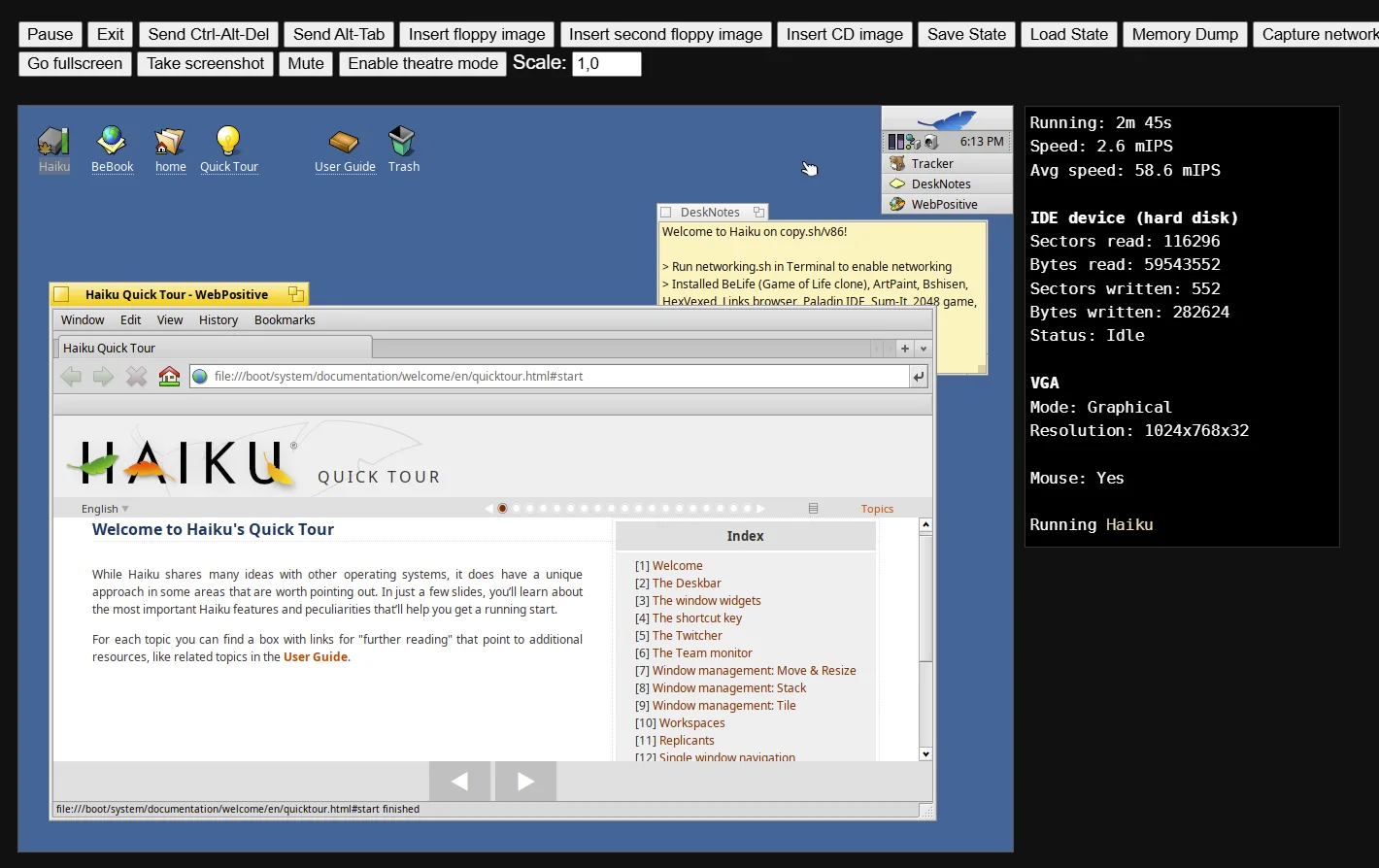Click the Insert CD image button

(845, 35)
